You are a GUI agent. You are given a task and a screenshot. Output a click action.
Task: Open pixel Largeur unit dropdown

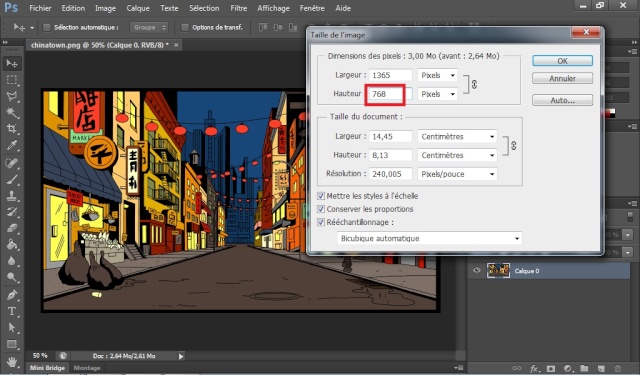(x=437, y=75)
